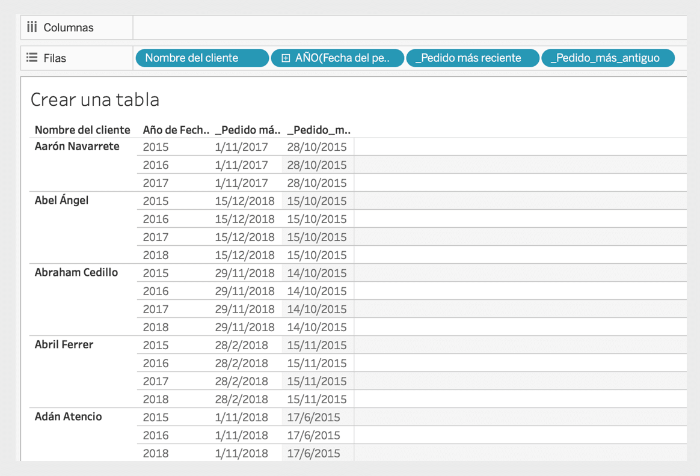Click the Columnas shelf icon
The height and width of the screenshot is (476, 700).
click(32, 27)
